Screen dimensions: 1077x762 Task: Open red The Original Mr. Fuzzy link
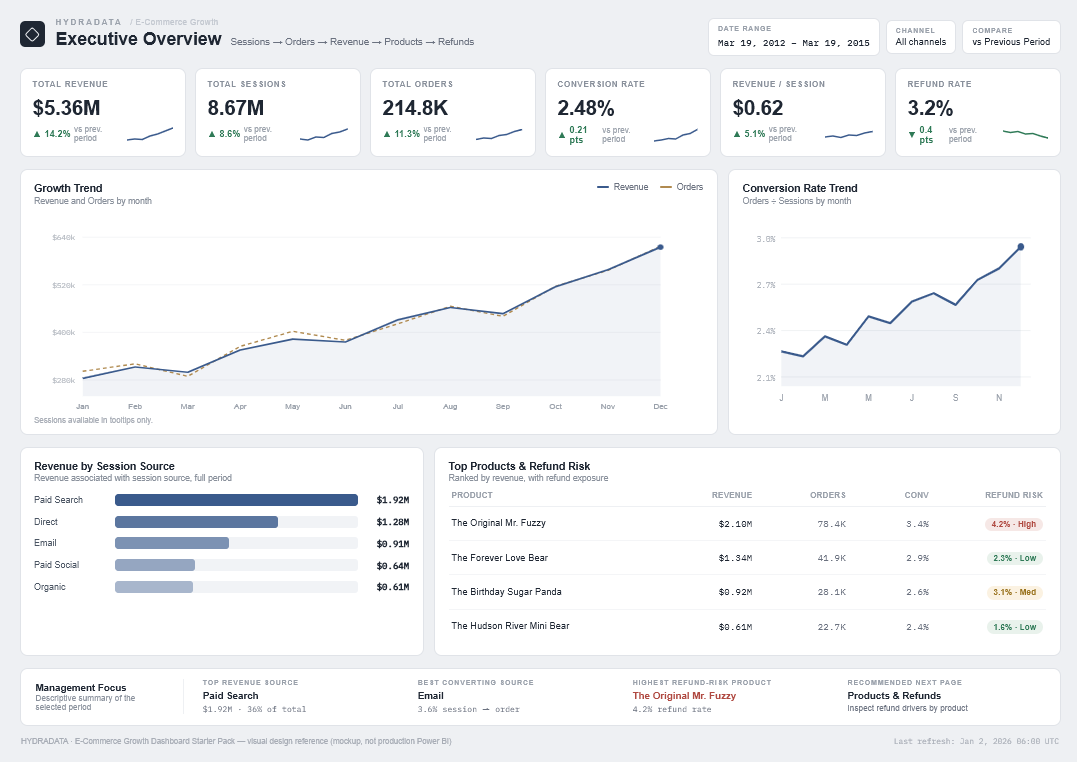tap(684, 696)
